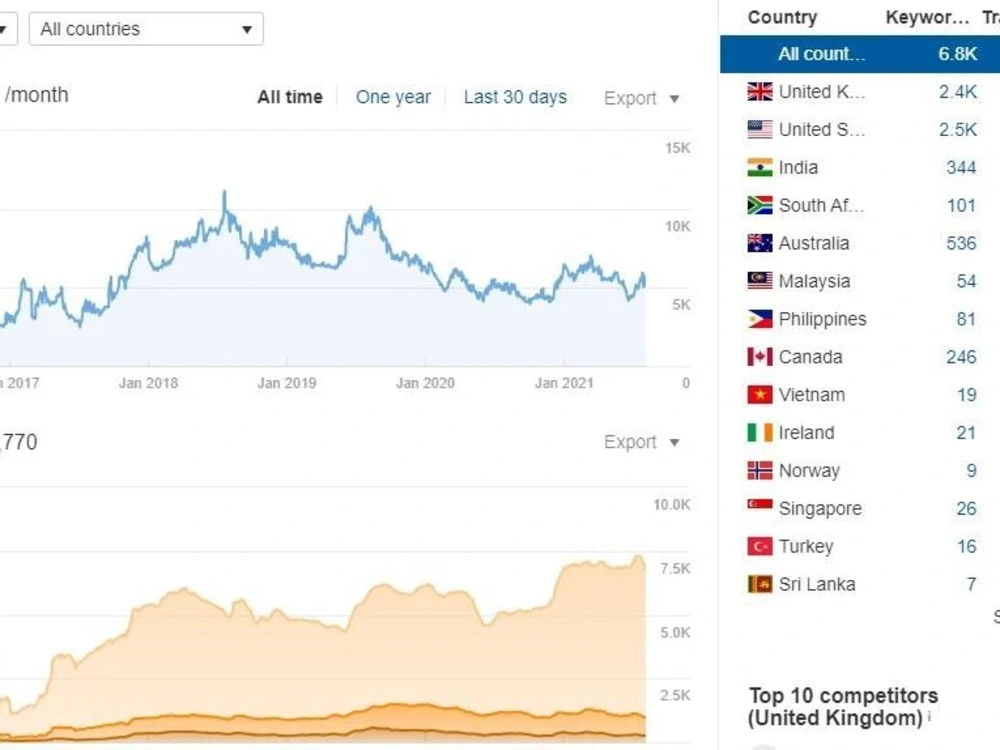Click the Jan 2018 axis label

[148, 383]
